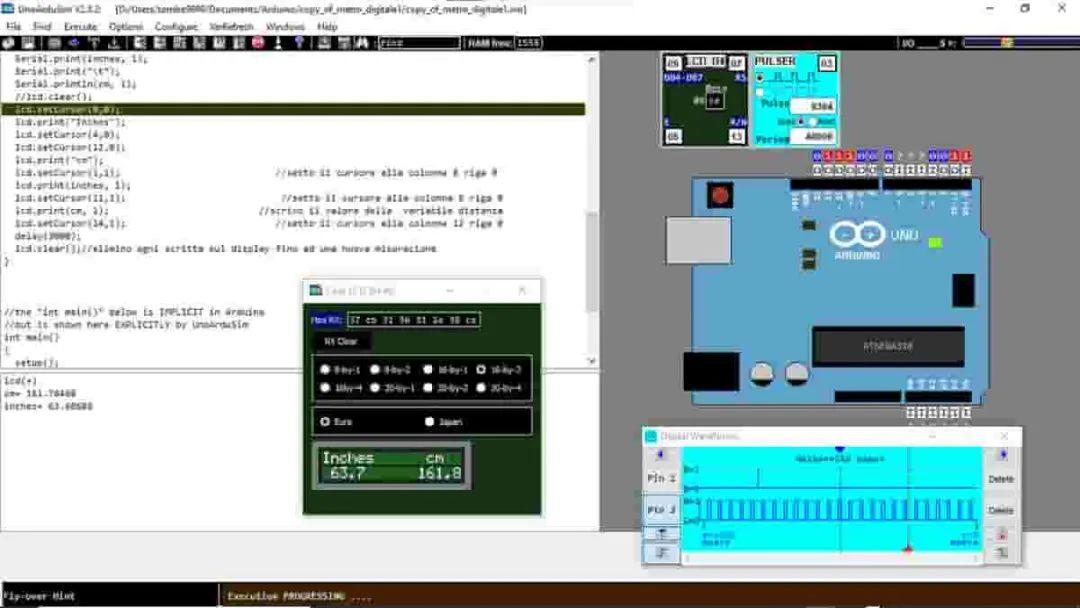Click the red breakpoint toolbar icon
Viewport: 1080px width, 608px height.
click(255, 43)
